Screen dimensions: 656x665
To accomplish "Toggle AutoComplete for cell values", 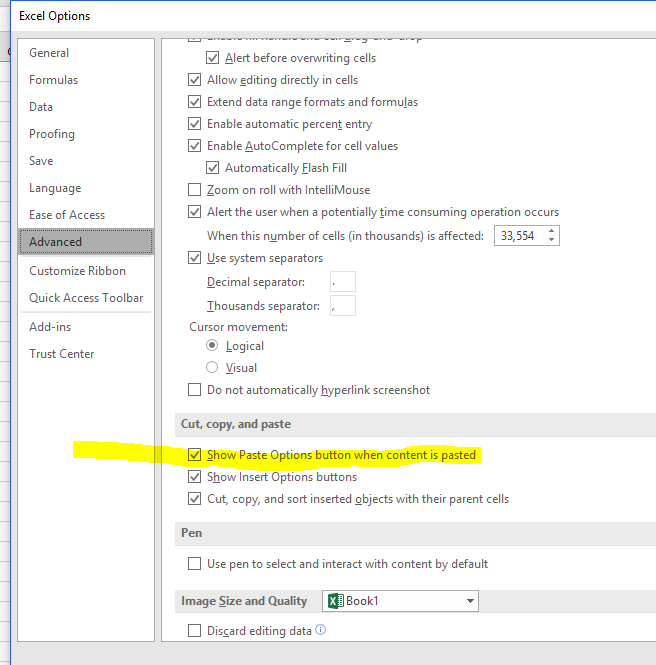I will tap(194, 146).
